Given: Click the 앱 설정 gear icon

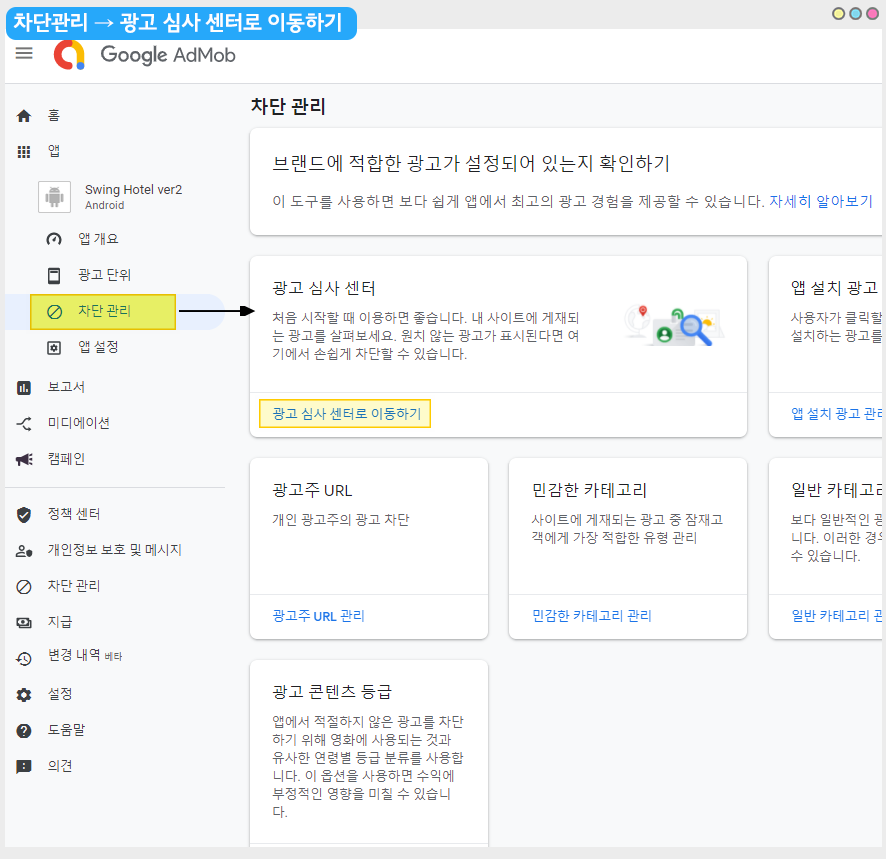Looking at the screenshot, I should pyautogui.click(x=54, y=347).
